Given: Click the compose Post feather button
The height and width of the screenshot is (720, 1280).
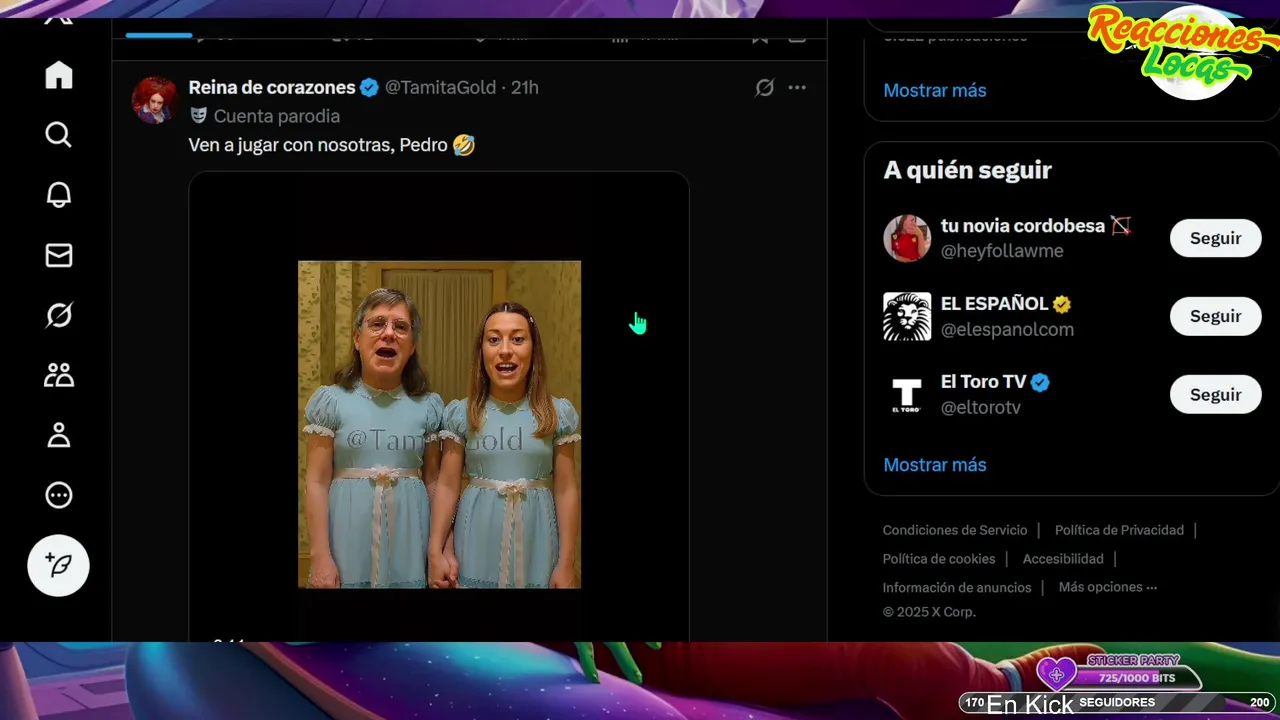Looking at the screenshot, I should [x=58, y=566].
